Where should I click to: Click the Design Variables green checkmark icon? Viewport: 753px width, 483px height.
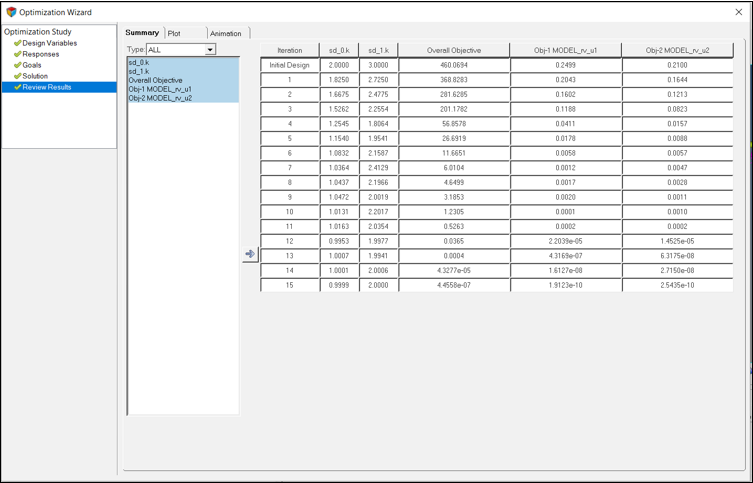[17, 43]
